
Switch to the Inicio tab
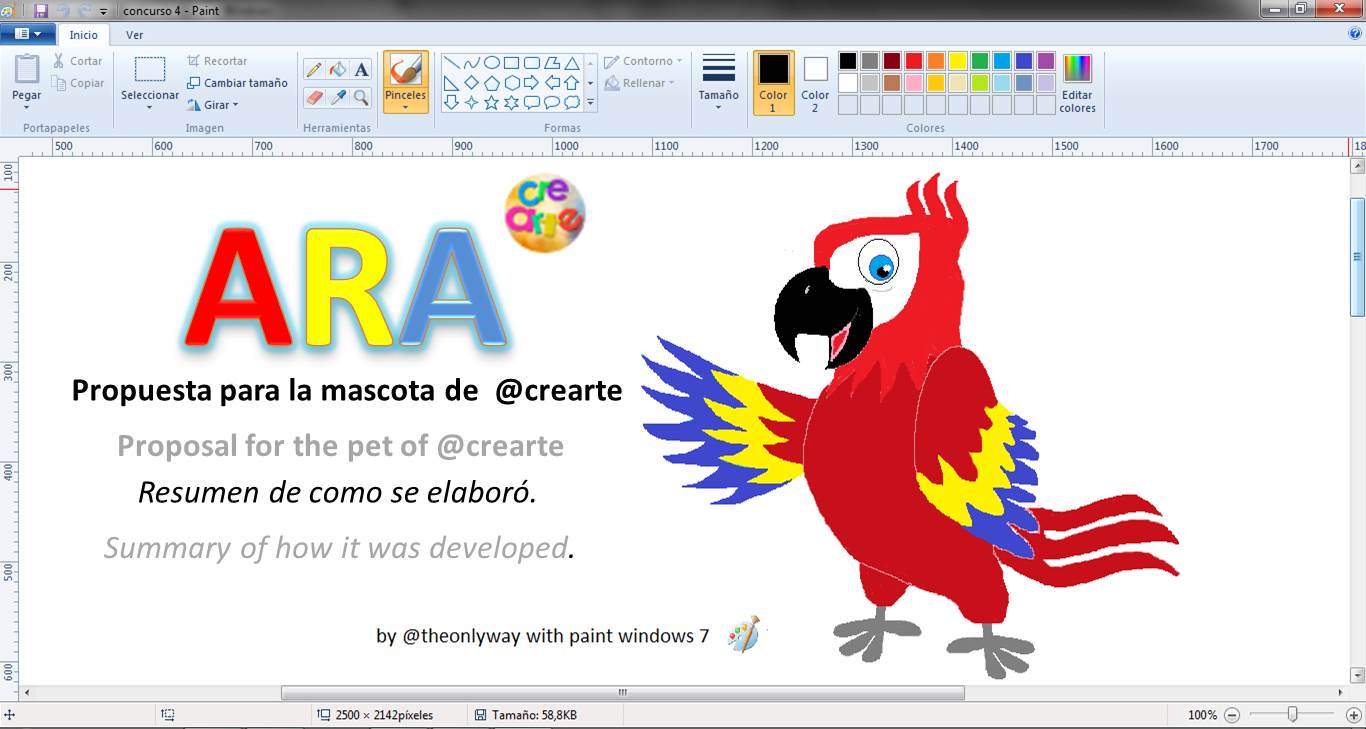pos(84,35)
